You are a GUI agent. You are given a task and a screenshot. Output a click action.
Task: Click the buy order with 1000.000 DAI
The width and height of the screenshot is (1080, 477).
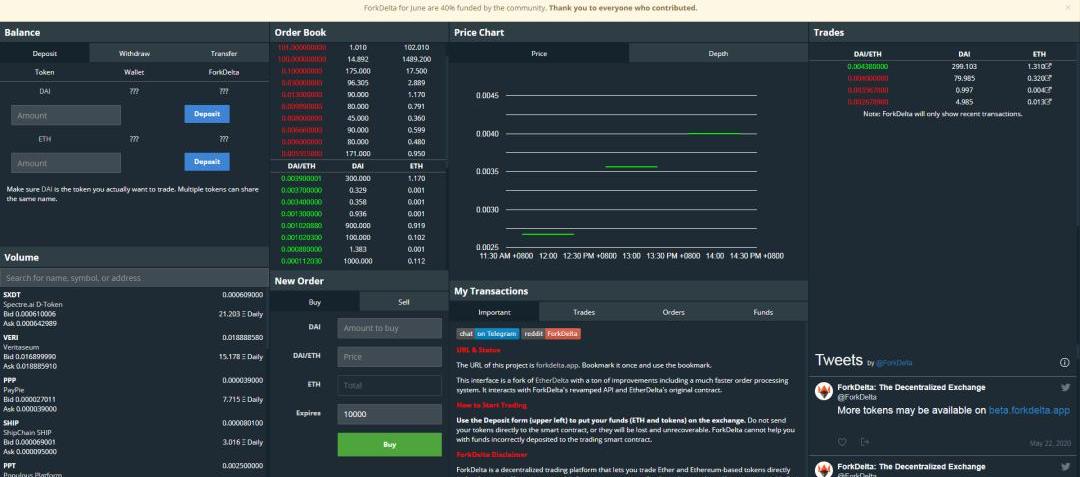[358, 262]
